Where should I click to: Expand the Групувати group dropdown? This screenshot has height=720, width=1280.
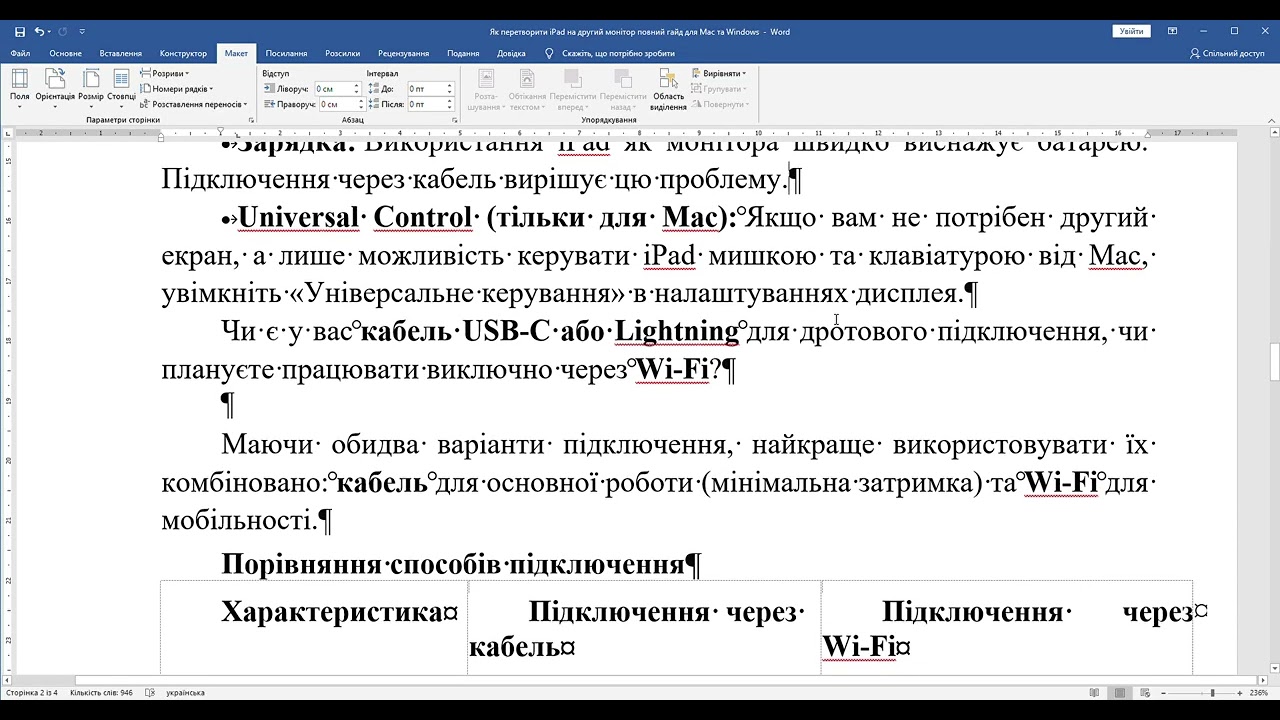[718, 88]
